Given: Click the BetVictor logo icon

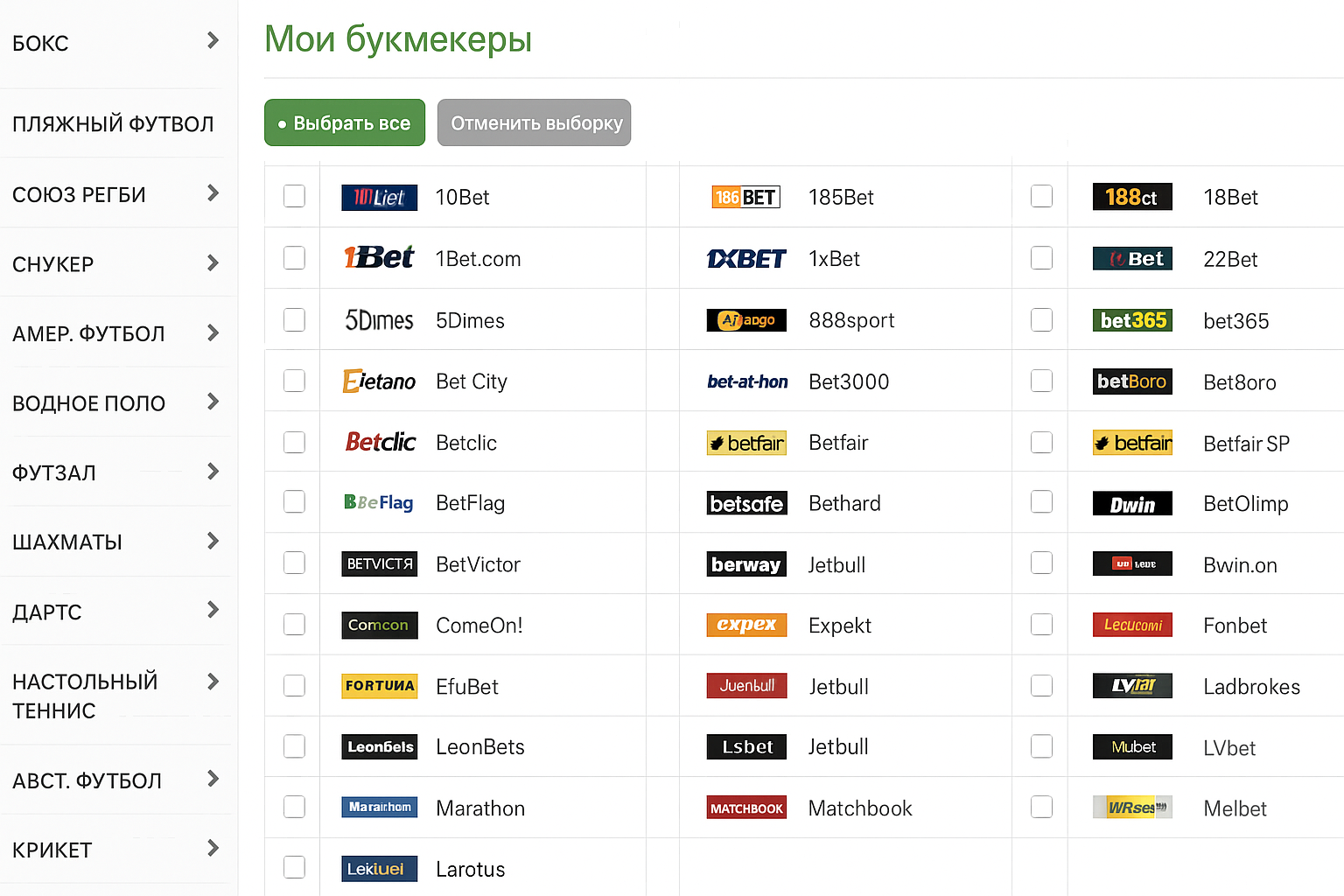Looking at the screenshot, I should point(379,564).
